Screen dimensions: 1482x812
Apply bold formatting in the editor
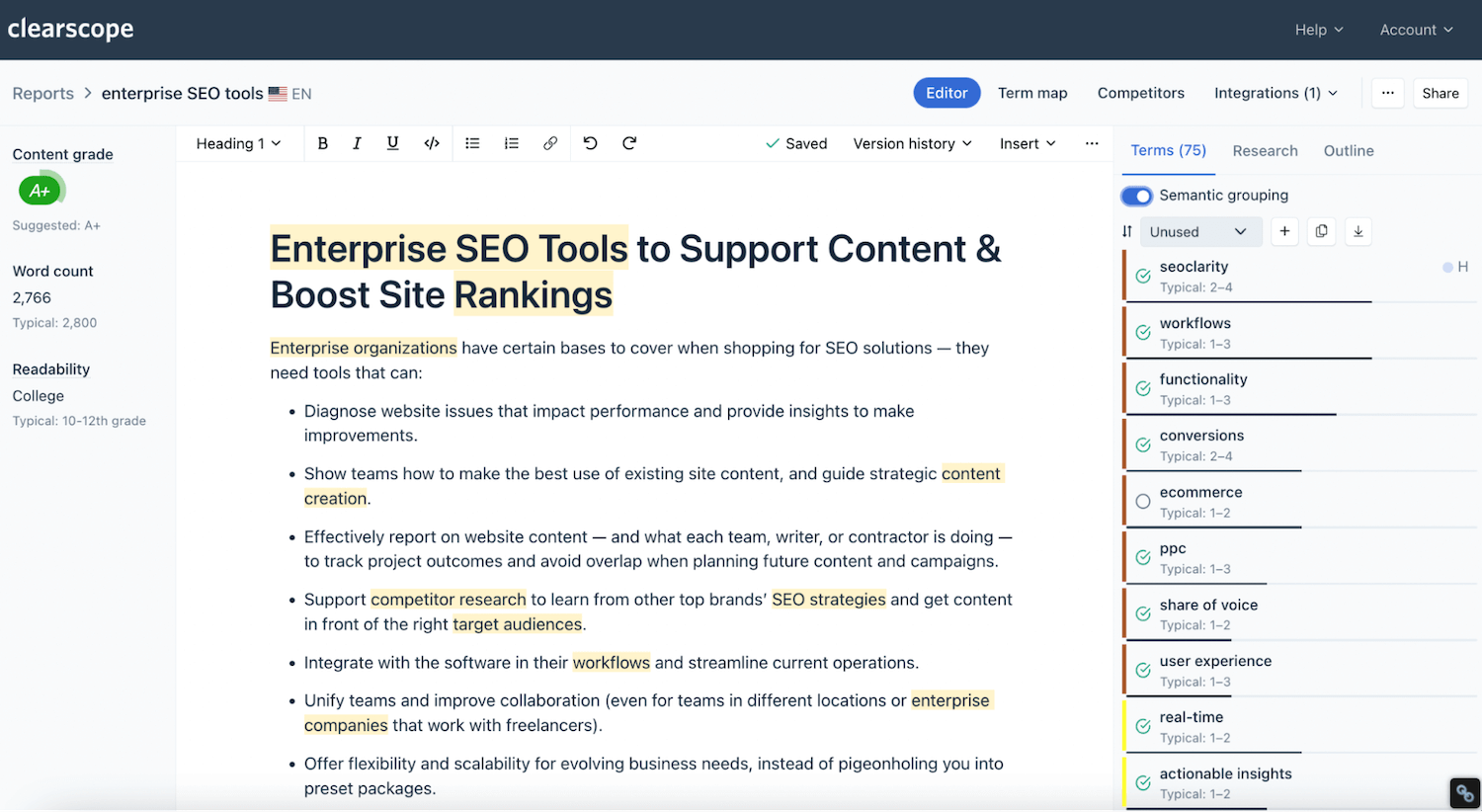pos(322,143)
